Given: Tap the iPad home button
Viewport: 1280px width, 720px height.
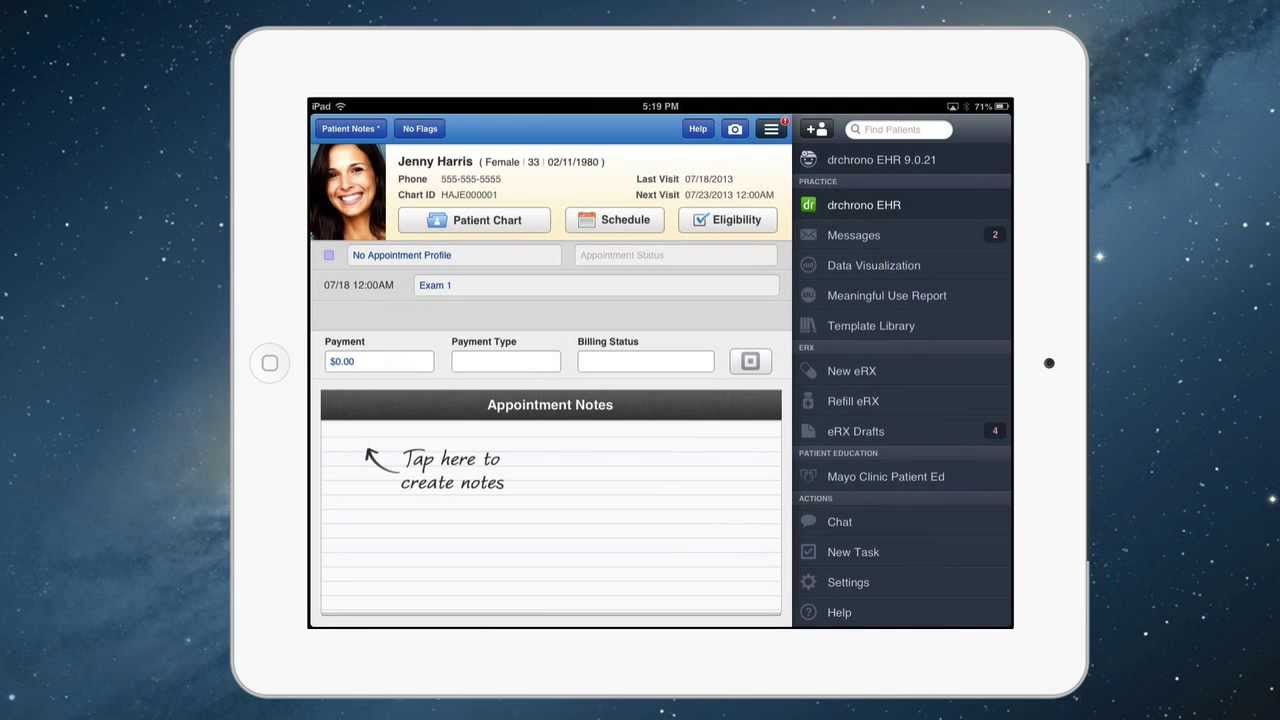Looking at the screenshot, I should 270,363.
